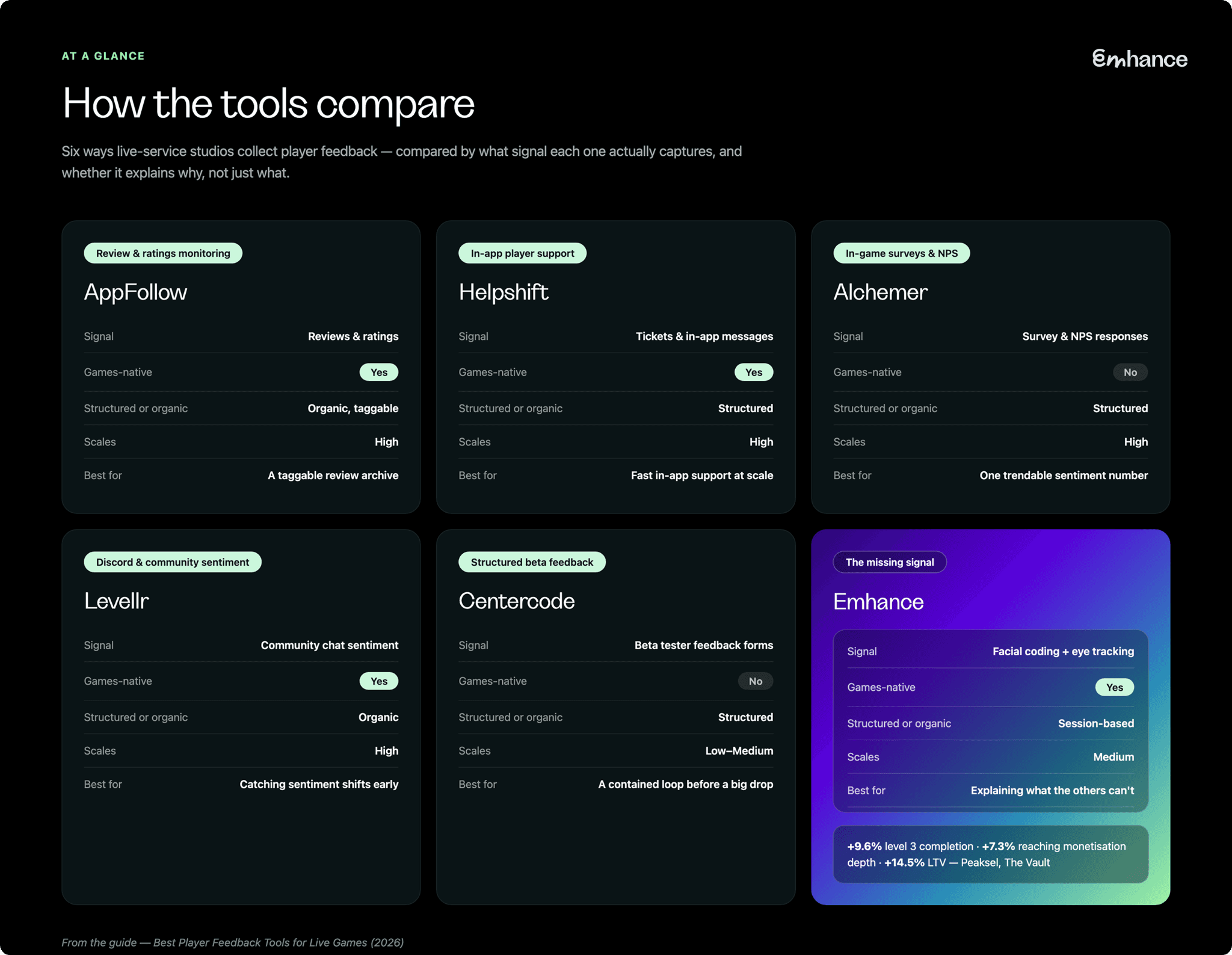Click 'Reviews & ratings' signal value
This screenshot has height=955, width=1232.
click(x=353, y=336)
